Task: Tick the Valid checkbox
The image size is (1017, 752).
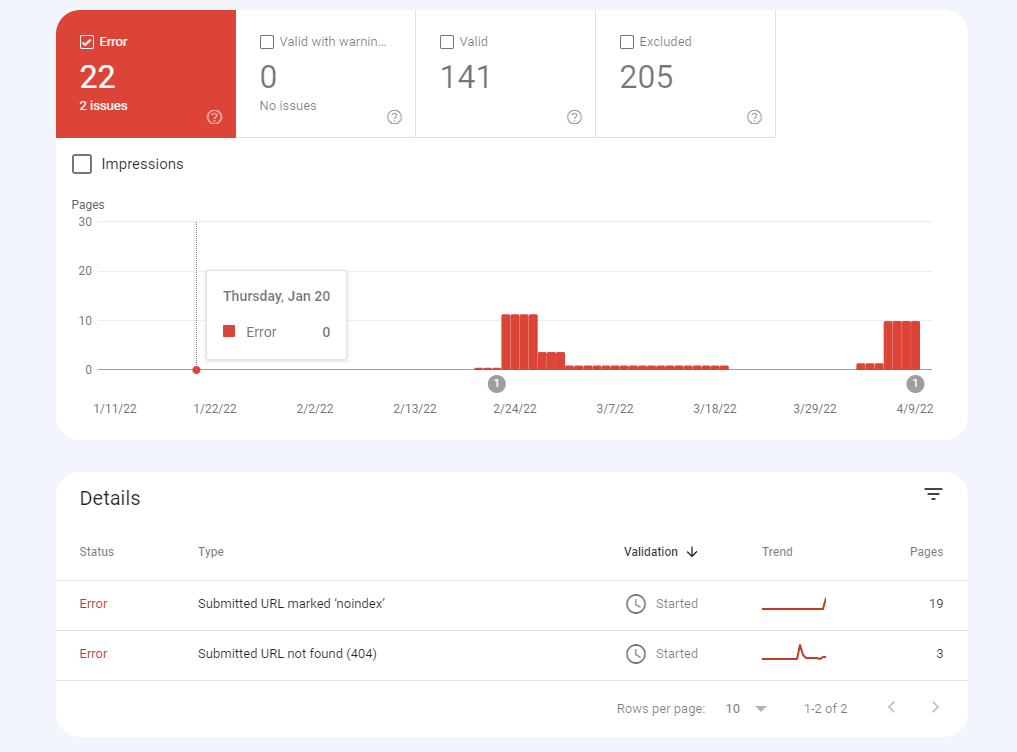Action: [447, 42]
